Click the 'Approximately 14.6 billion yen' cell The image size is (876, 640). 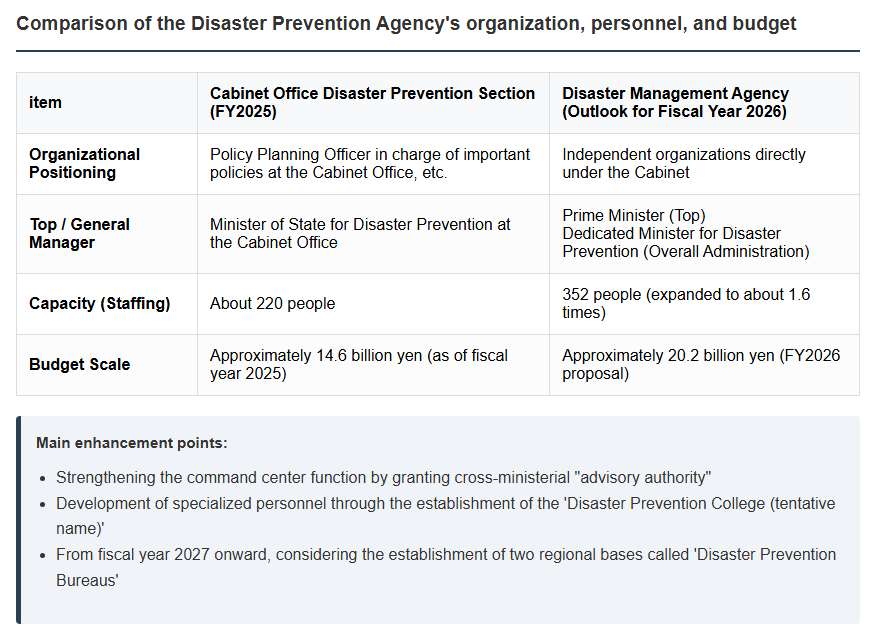click(373, 365)
